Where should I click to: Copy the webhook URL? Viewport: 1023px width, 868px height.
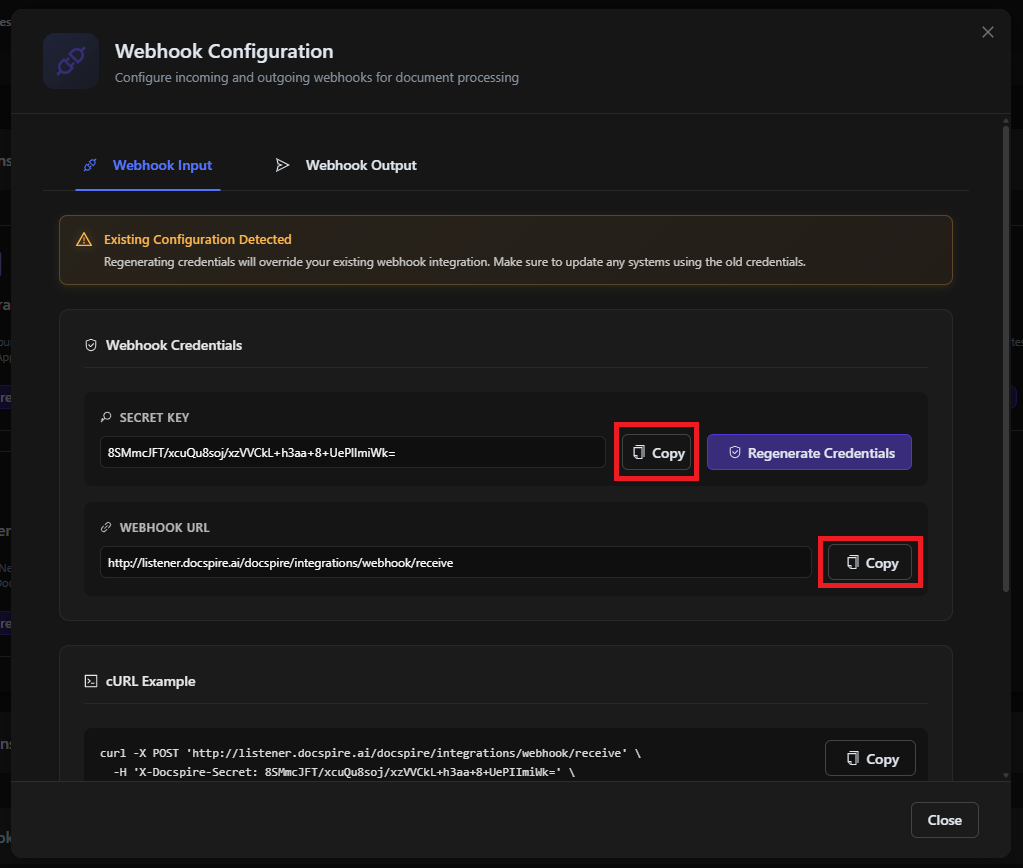(870, 563)
